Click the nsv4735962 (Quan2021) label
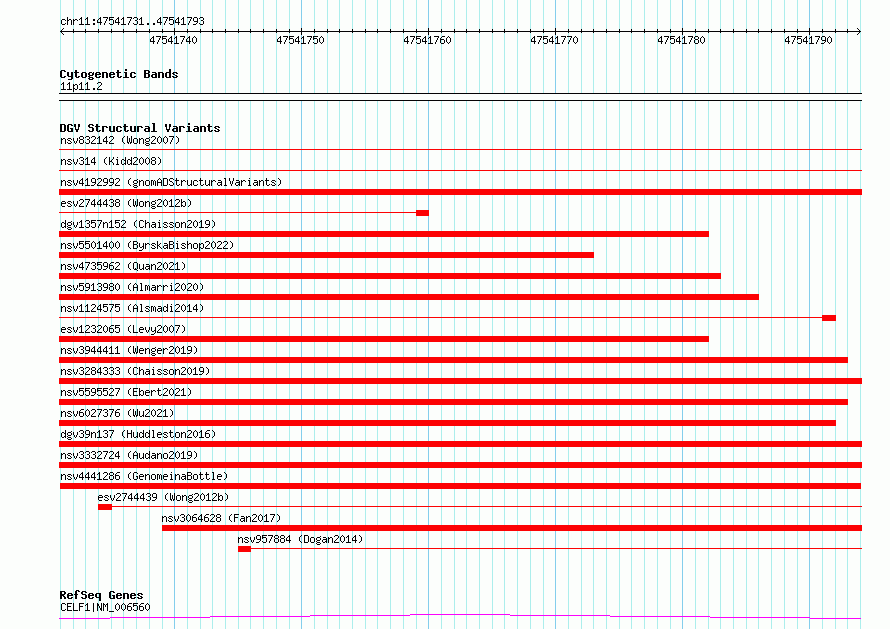The image size is (890, 629). tap(123, 266)
